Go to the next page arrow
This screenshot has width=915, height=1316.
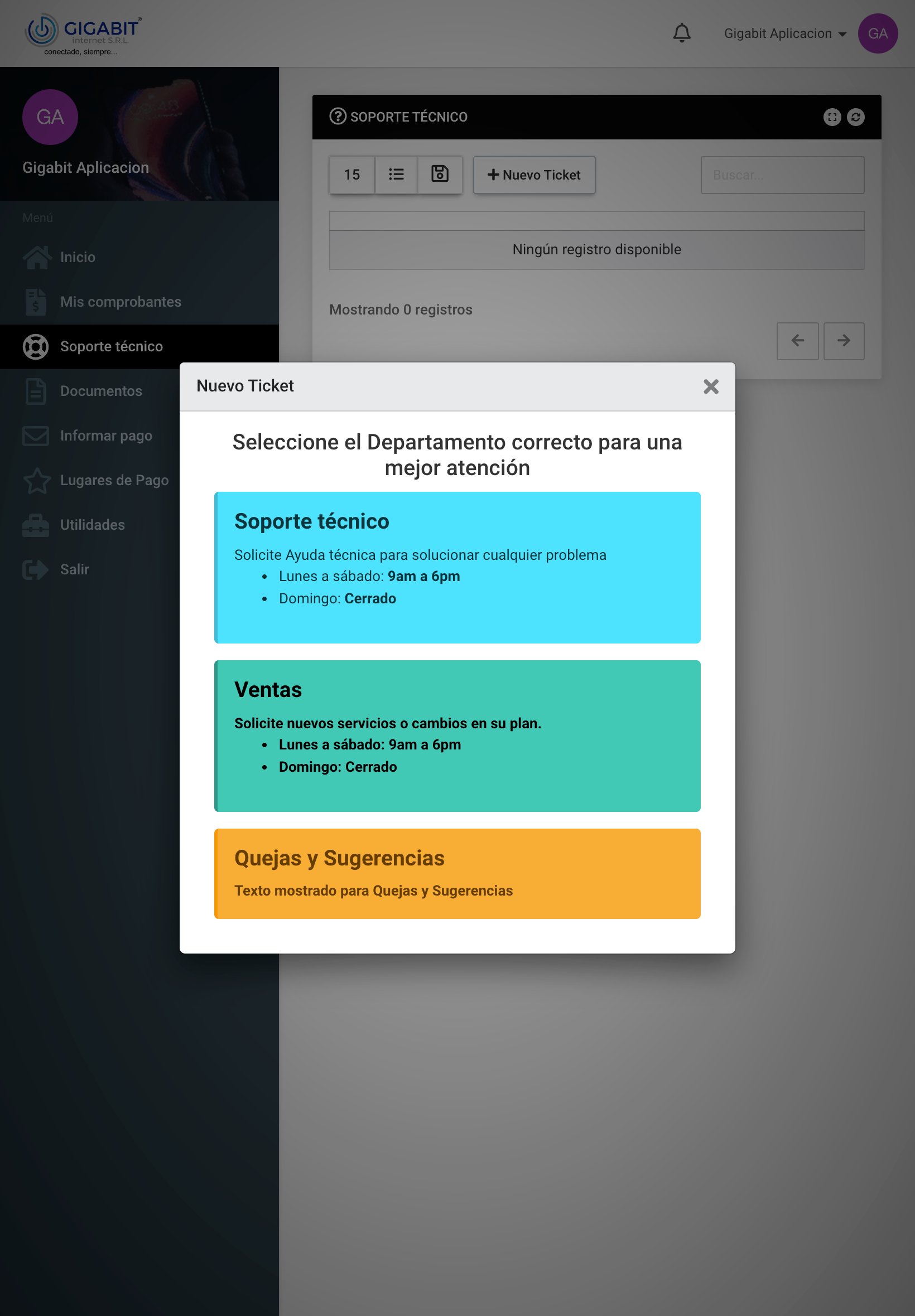pos(844,341)
